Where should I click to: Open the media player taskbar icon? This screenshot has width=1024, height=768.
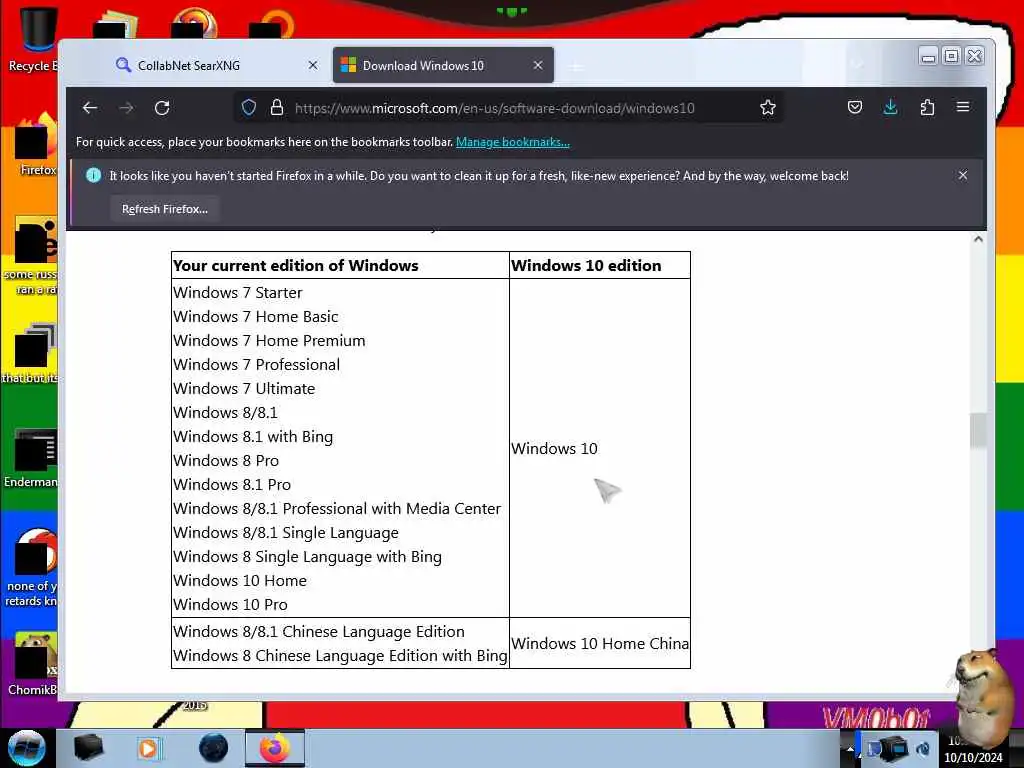tap(148, 748)
